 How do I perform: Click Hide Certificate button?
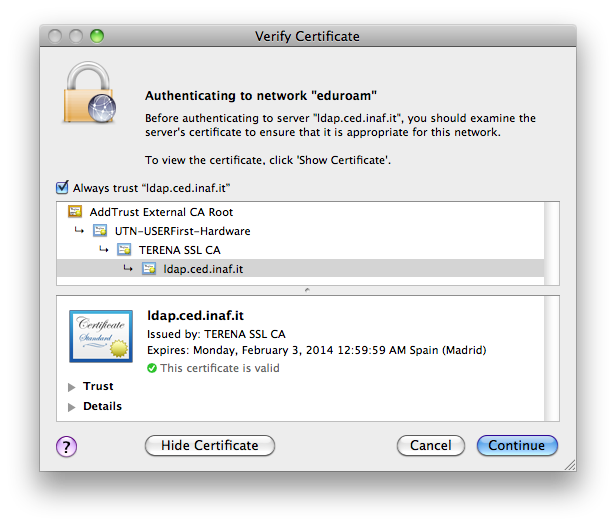pos(210,445)
